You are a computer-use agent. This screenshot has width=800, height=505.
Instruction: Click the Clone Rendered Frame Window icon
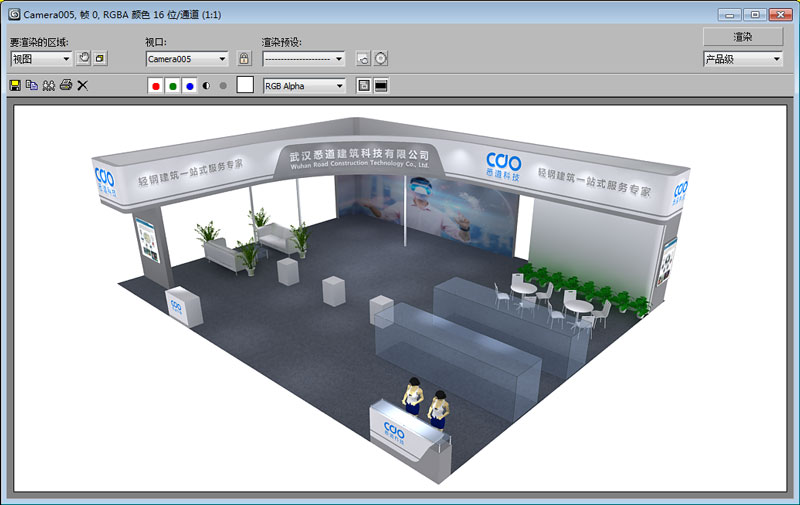point(48,86)
